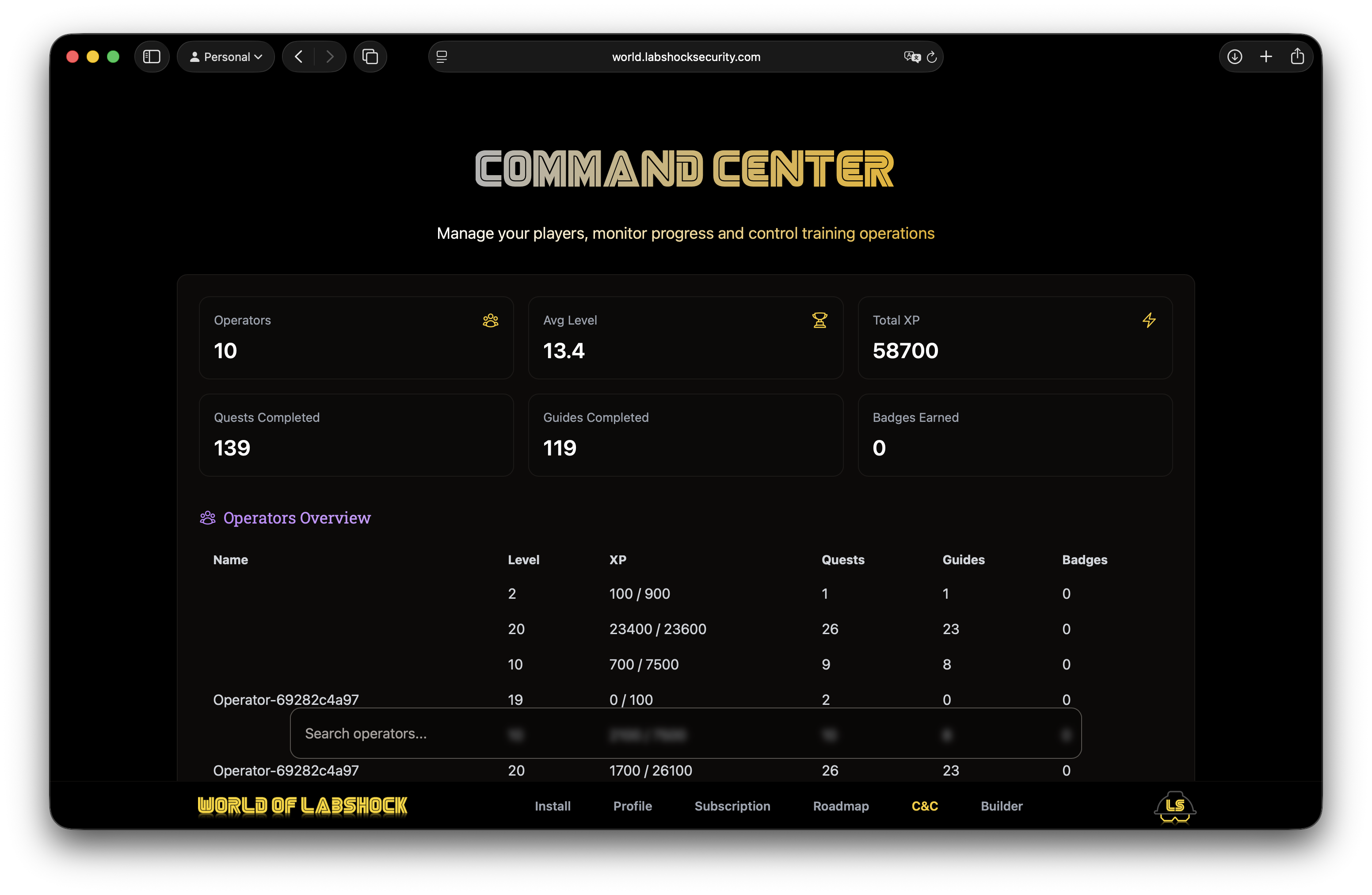Open the Builder page
The height and width of the screenshot is (895, 1372).
[1001, 806]
